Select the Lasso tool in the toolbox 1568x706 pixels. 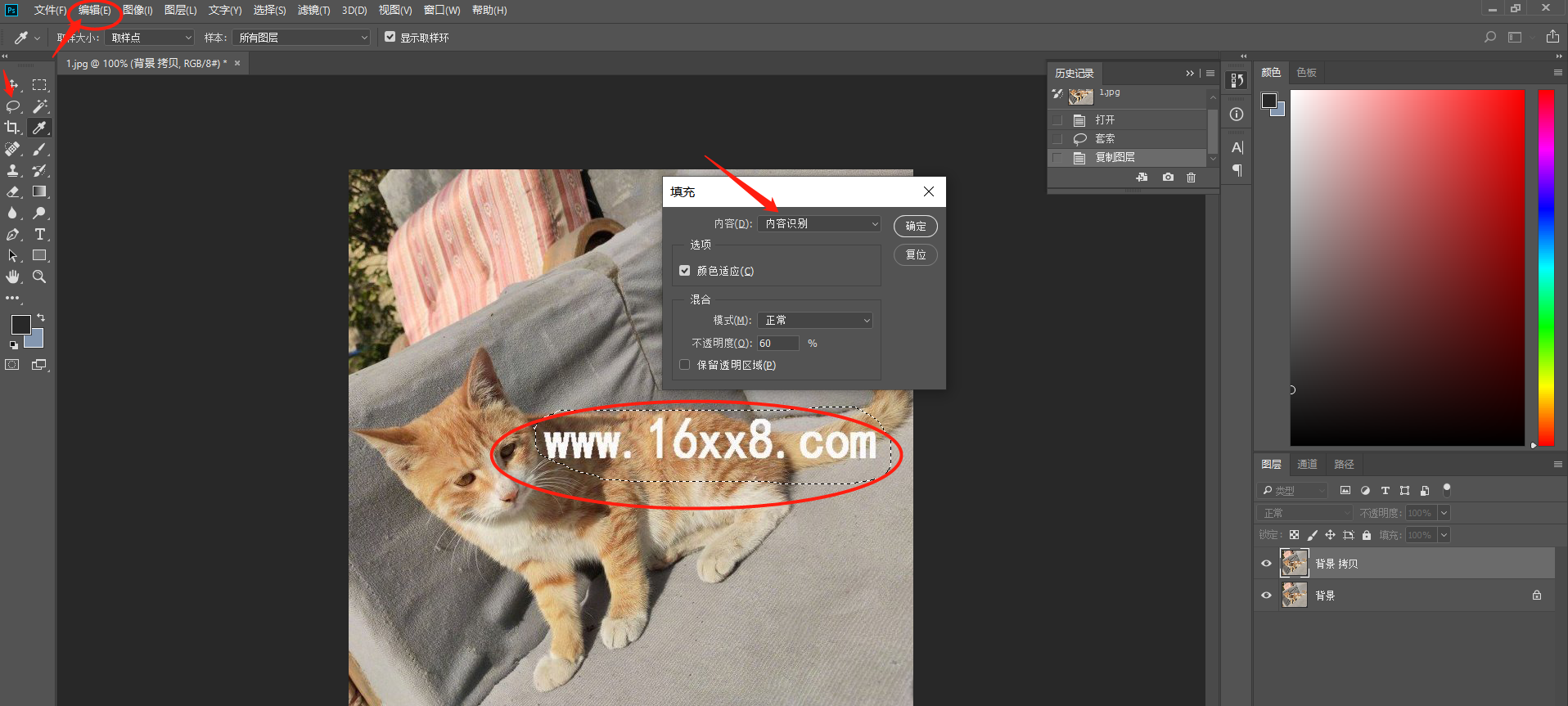[13, 106]
